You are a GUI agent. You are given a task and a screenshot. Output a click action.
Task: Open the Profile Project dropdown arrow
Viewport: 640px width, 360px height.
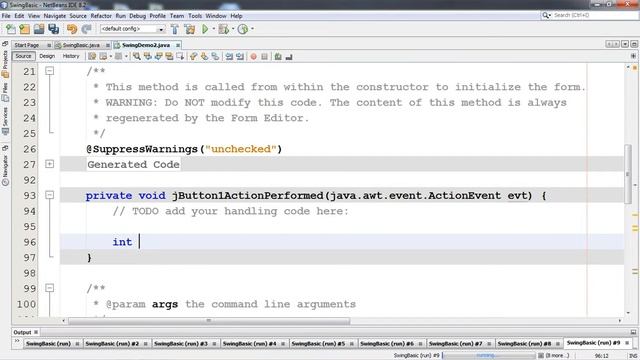[x=252, y=29]
